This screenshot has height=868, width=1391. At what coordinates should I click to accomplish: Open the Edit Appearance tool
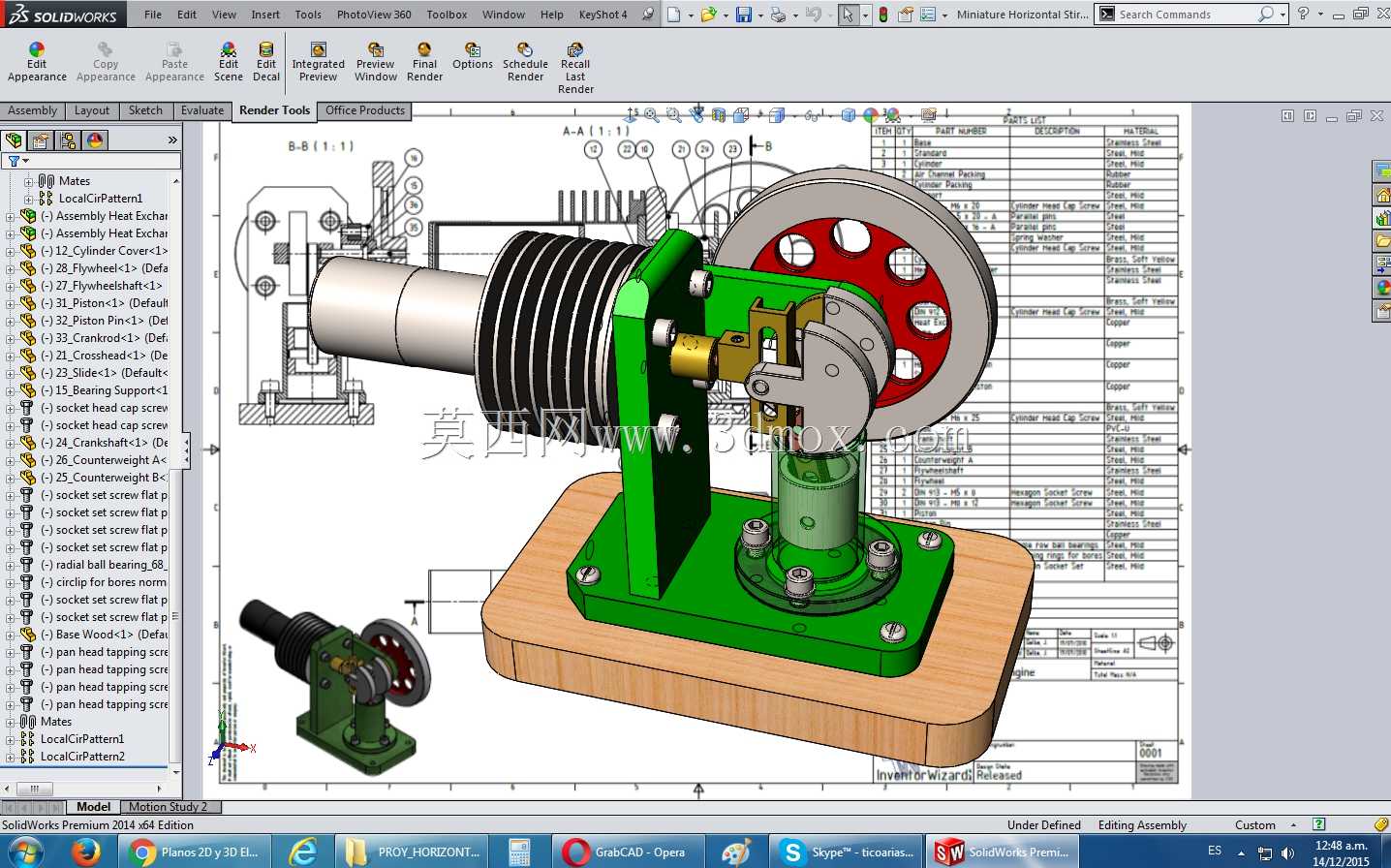[x=37, y=62]
